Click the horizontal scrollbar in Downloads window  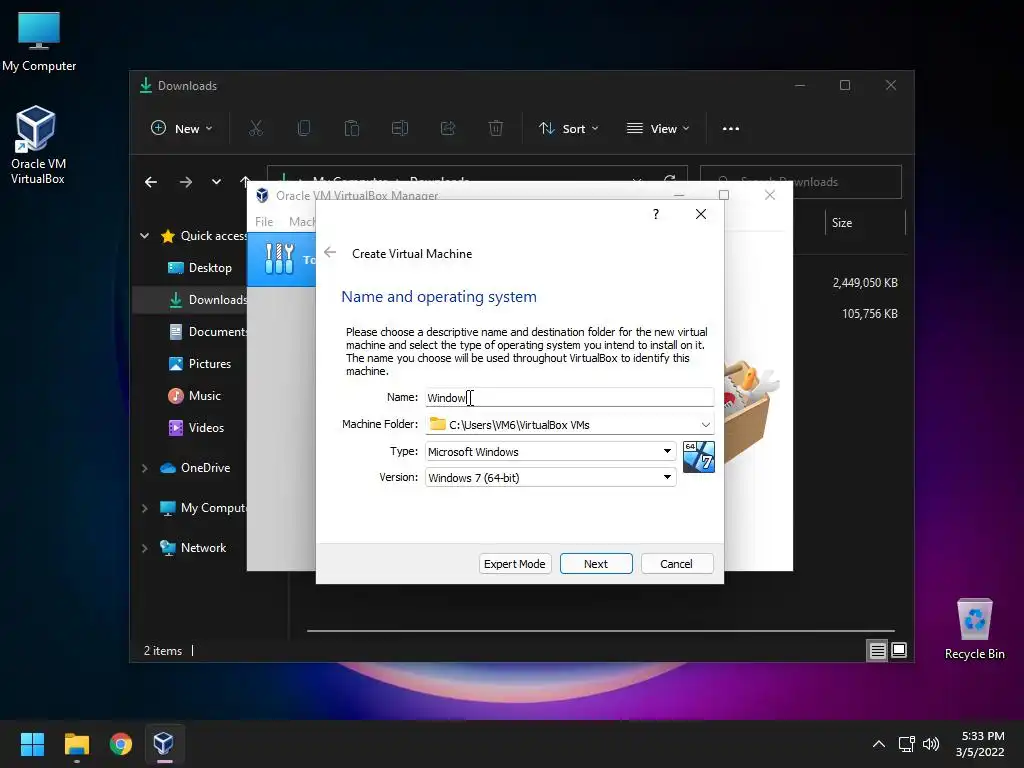tap(601, 631)
